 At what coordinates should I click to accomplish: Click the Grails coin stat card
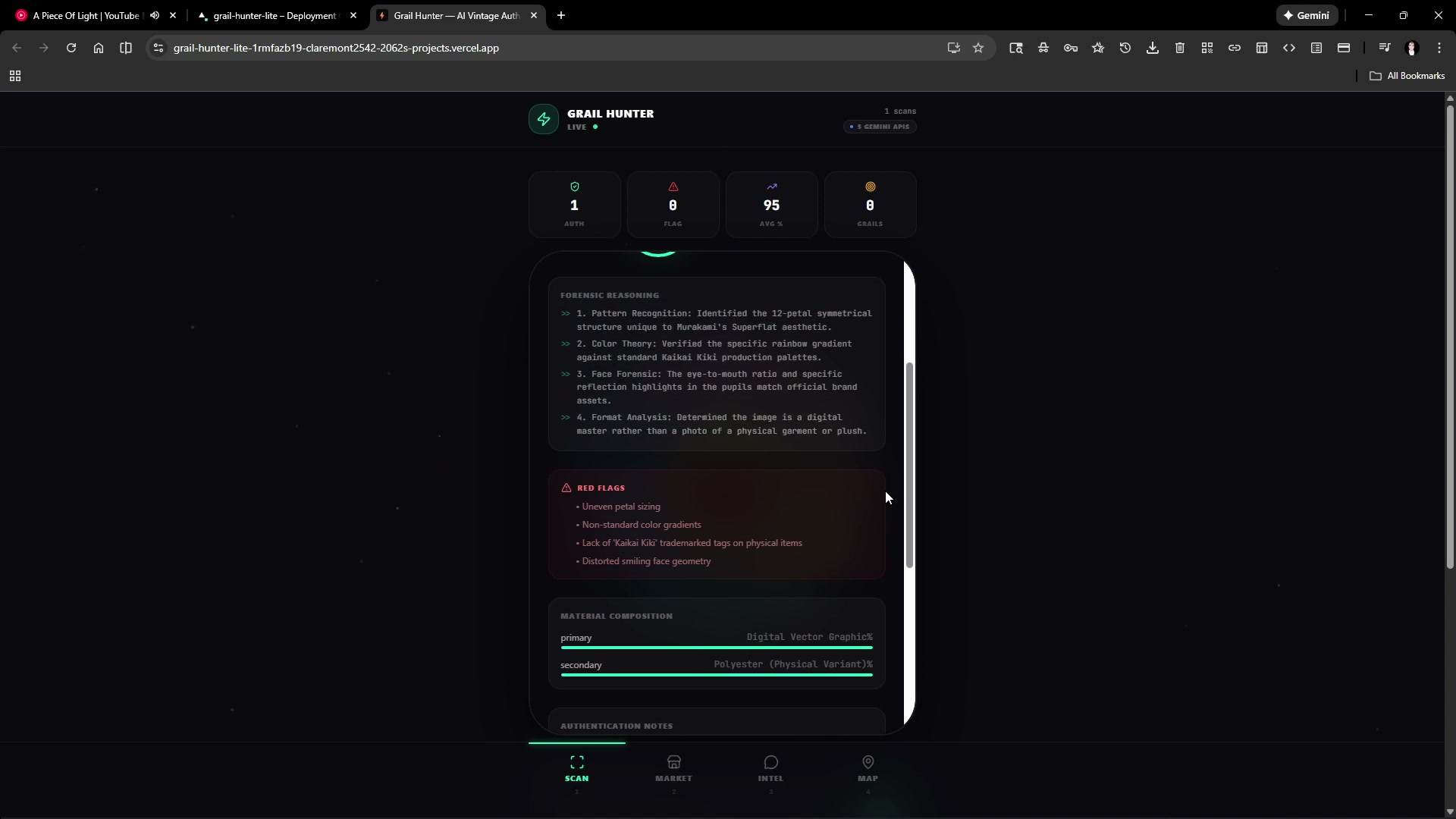pos(870,205)
